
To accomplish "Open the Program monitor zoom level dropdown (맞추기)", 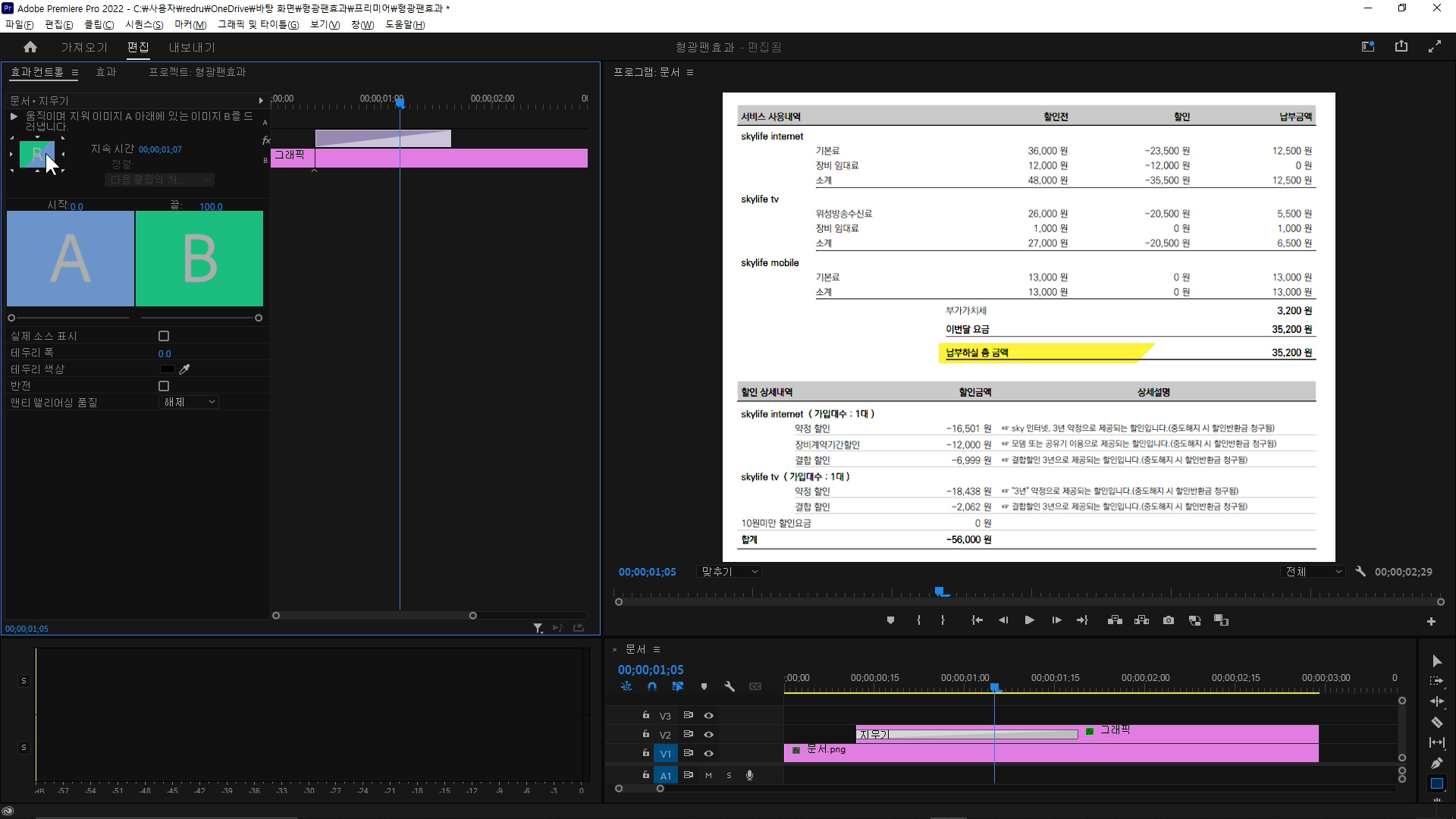I will 728,572.
